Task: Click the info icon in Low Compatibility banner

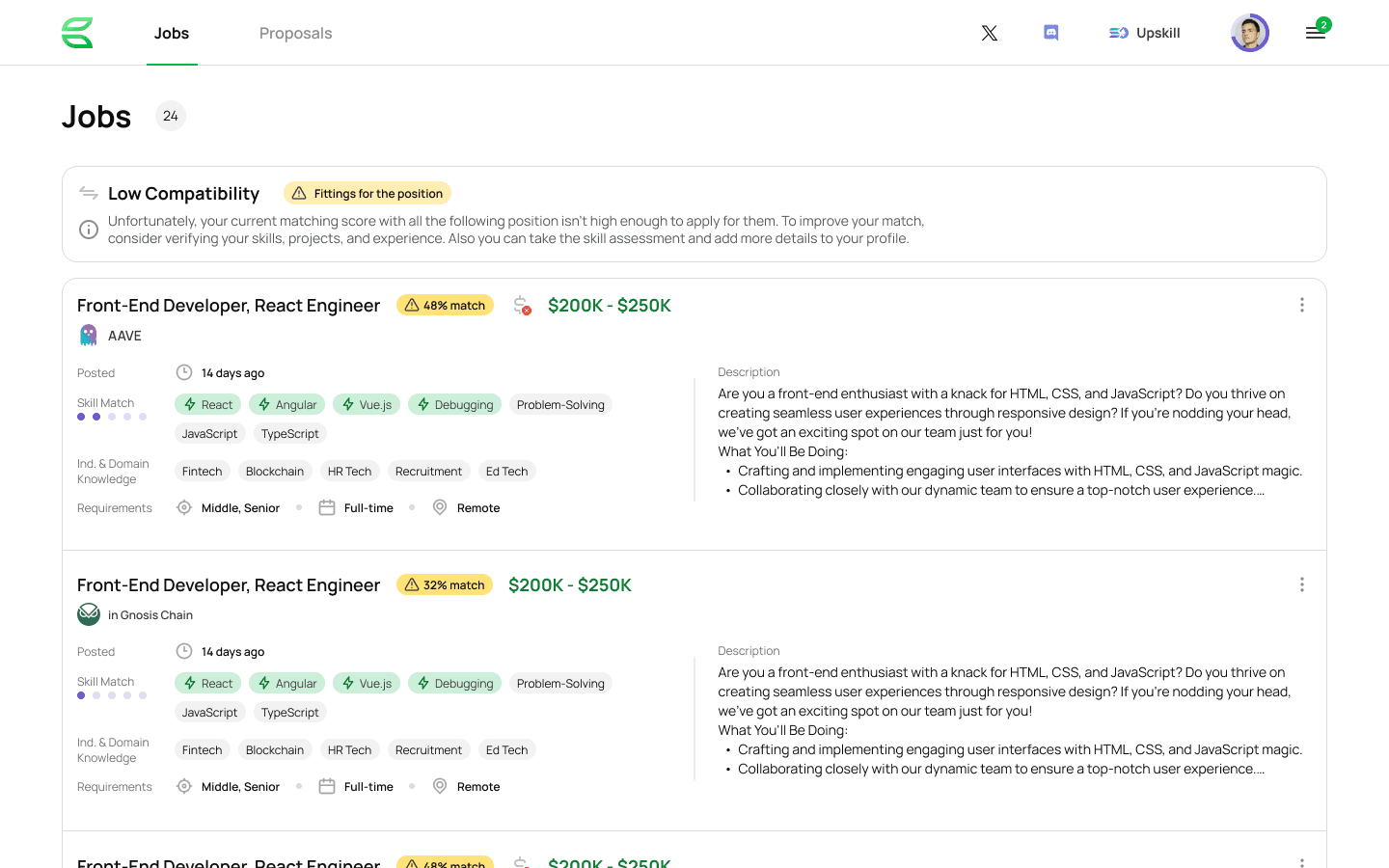Action: pyautogui.click(x=89, y=230)
